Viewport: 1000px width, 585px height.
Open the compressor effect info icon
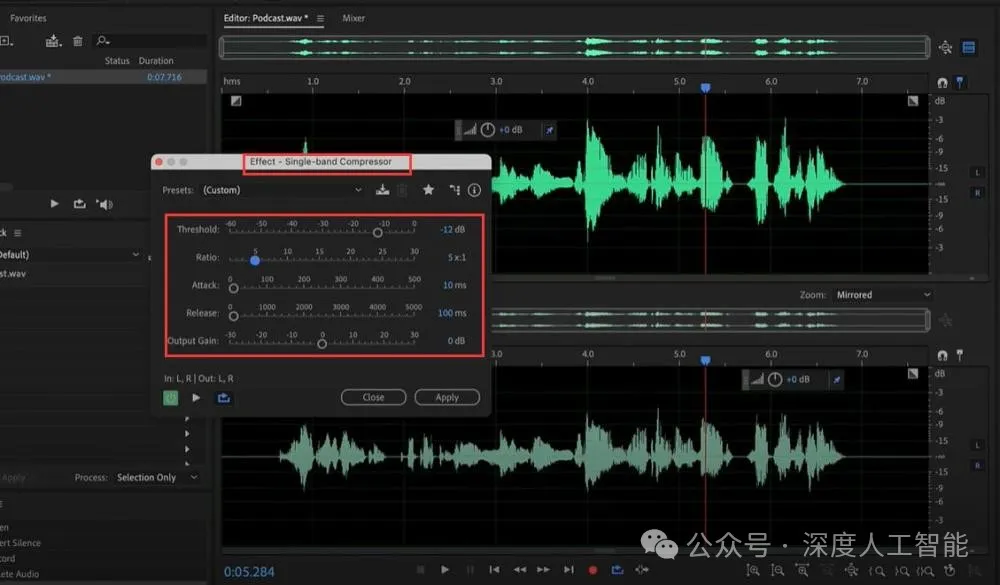[475, 190]
